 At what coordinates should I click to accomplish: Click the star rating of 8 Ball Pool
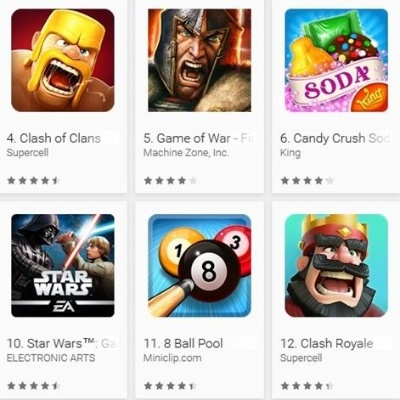170,386
